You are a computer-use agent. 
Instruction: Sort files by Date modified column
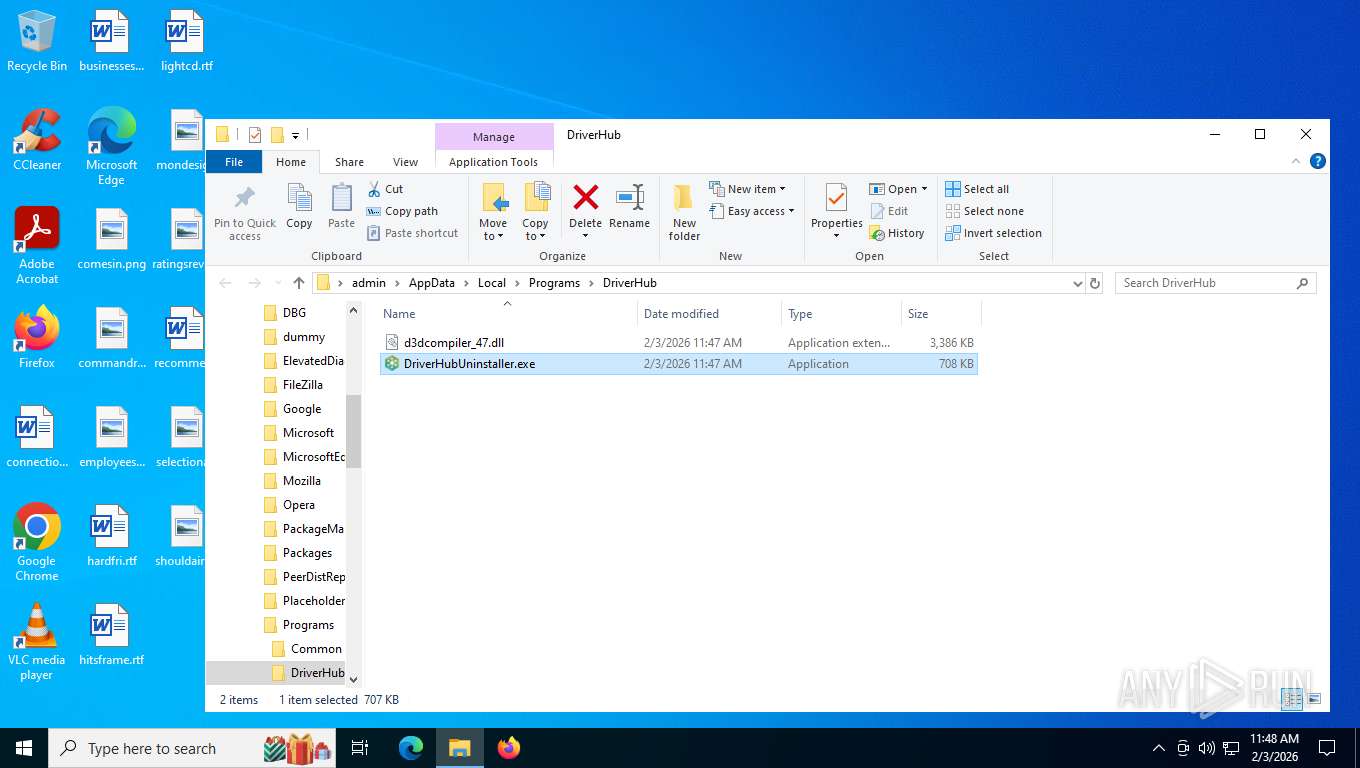coord(709,314)
